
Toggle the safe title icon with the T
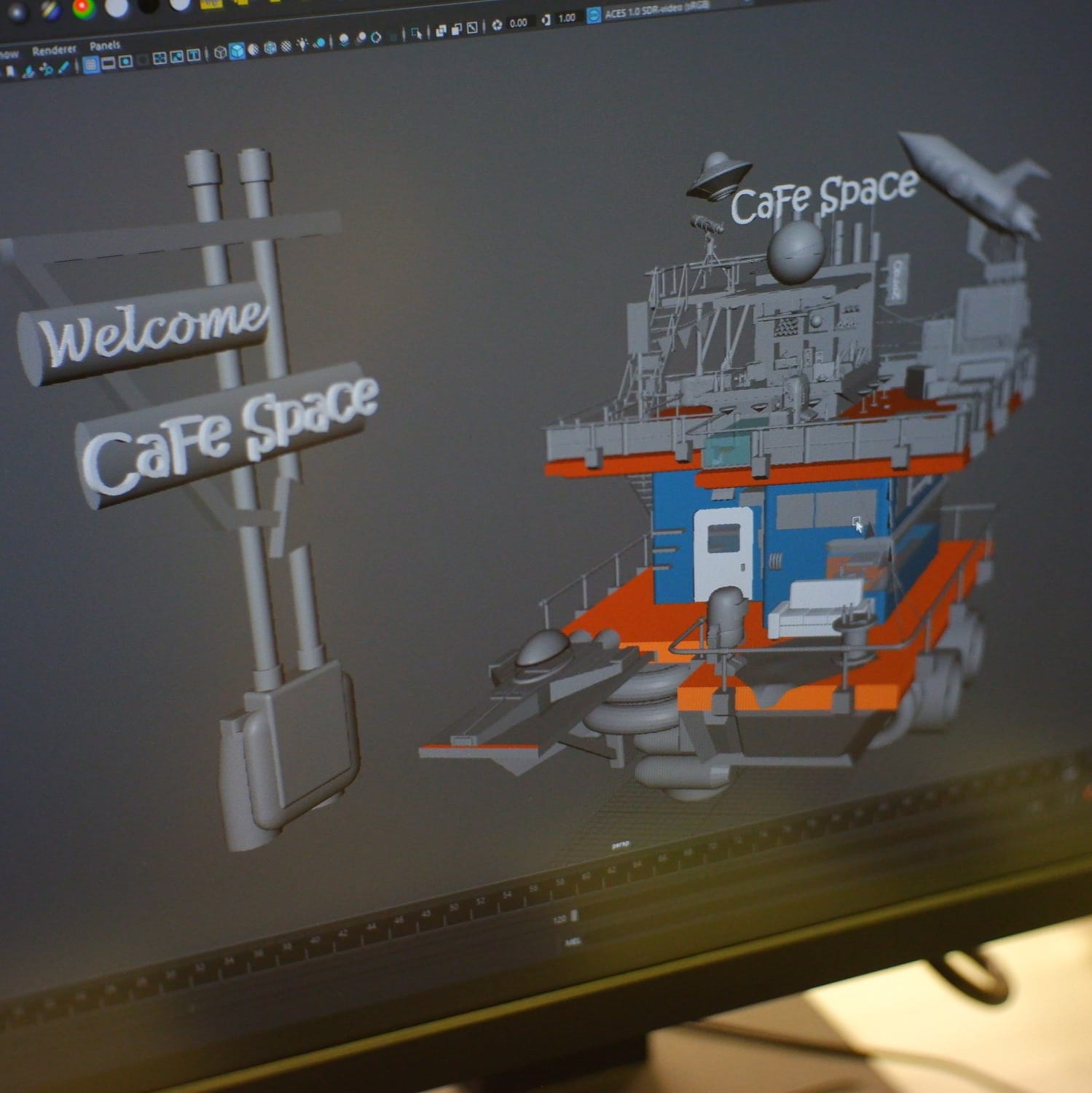[194, 55]
